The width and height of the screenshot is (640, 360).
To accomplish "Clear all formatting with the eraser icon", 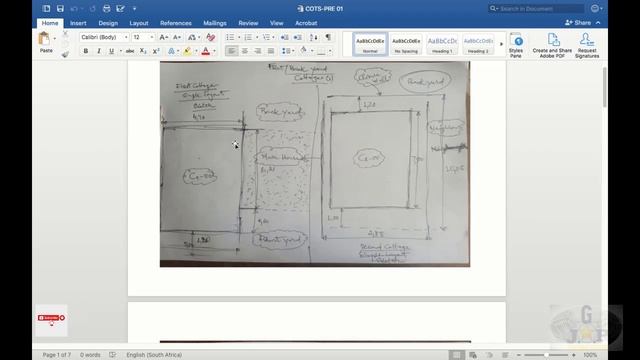I will 211,37.
